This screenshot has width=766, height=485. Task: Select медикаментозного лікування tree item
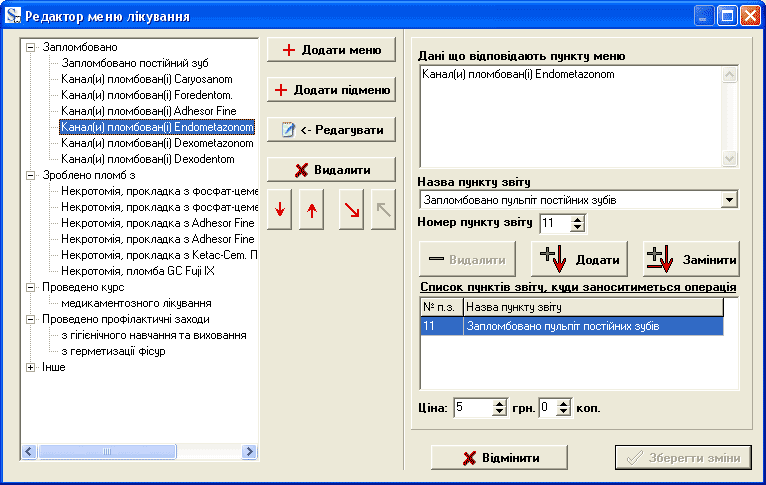tap(136, 303)
